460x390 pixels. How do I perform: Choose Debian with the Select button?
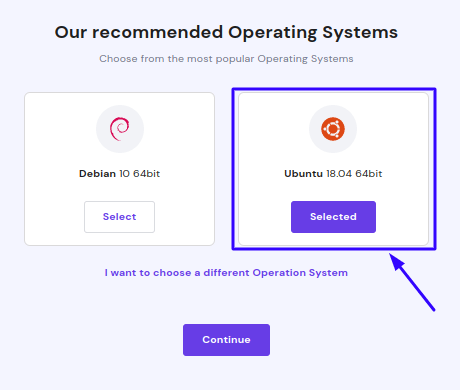pyautogui.click(x=119, y=217)
